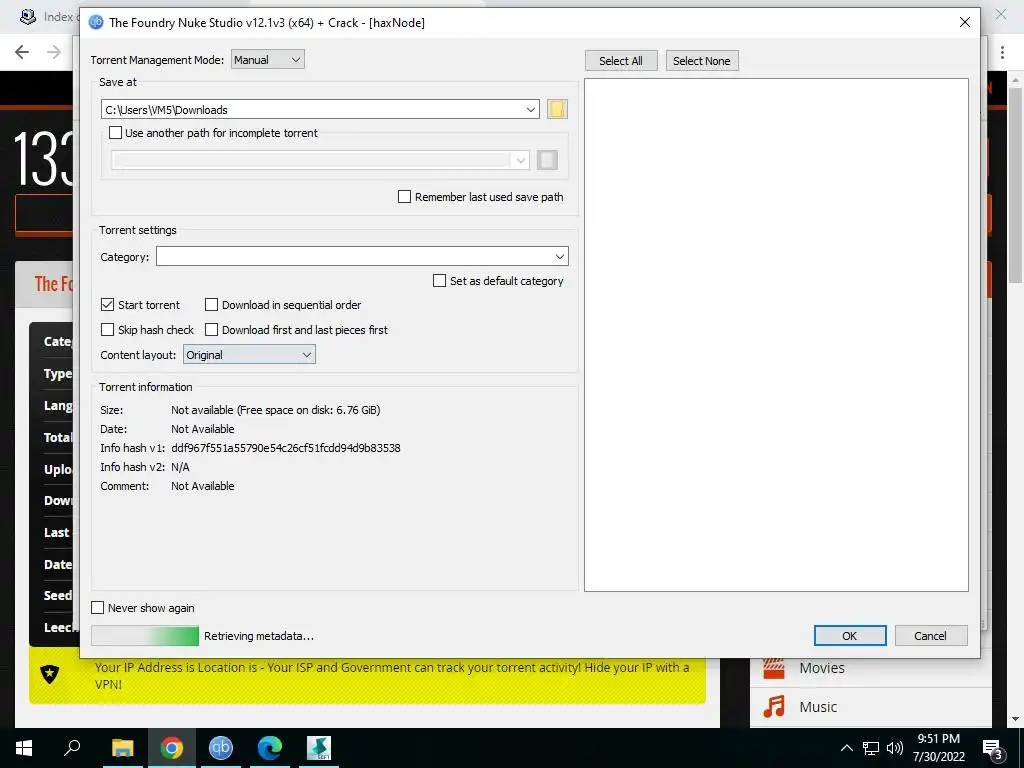This screenshot has width=1024, height=768.
Task: Enable 'Use another path for incomplete torrent'
Action: point(115,133)
